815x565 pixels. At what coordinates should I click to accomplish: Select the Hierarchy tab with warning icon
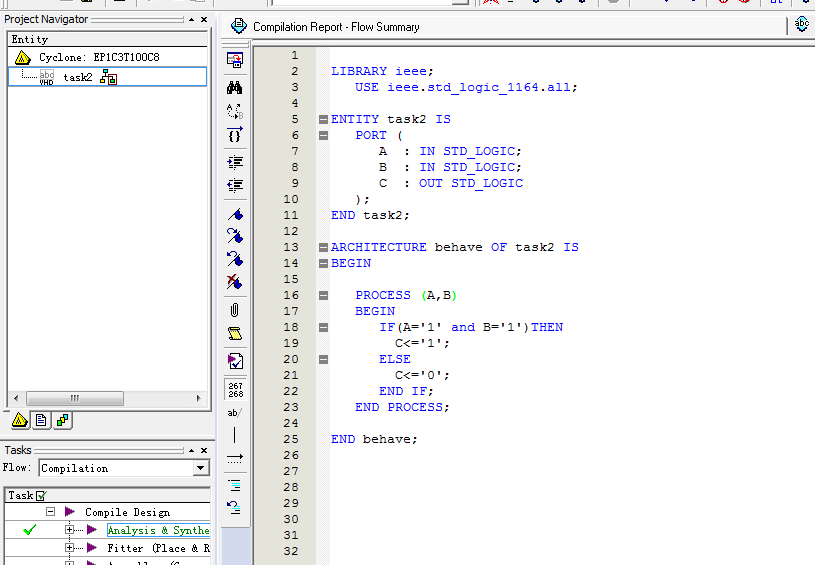coord(20,421)
